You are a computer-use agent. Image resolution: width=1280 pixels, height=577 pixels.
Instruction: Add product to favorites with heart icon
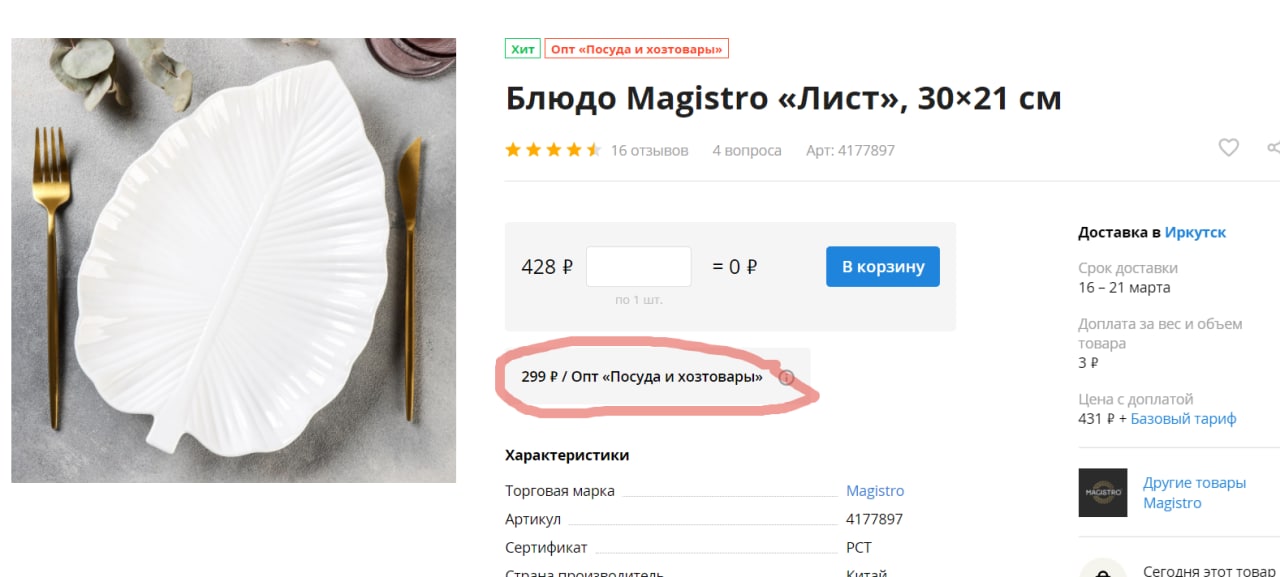(1228, 148)
